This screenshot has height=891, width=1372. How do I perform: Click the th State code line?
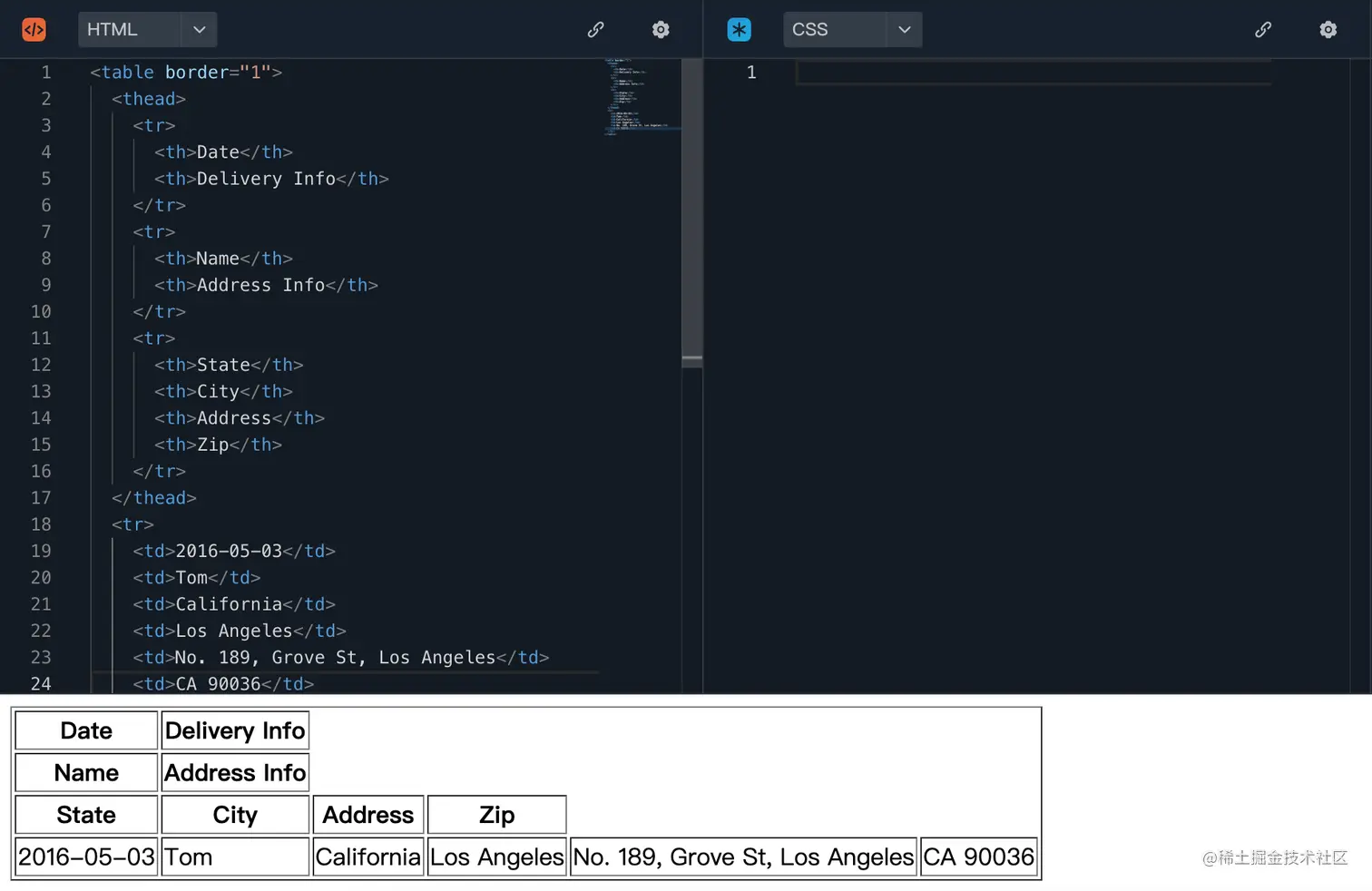(229, 365)
